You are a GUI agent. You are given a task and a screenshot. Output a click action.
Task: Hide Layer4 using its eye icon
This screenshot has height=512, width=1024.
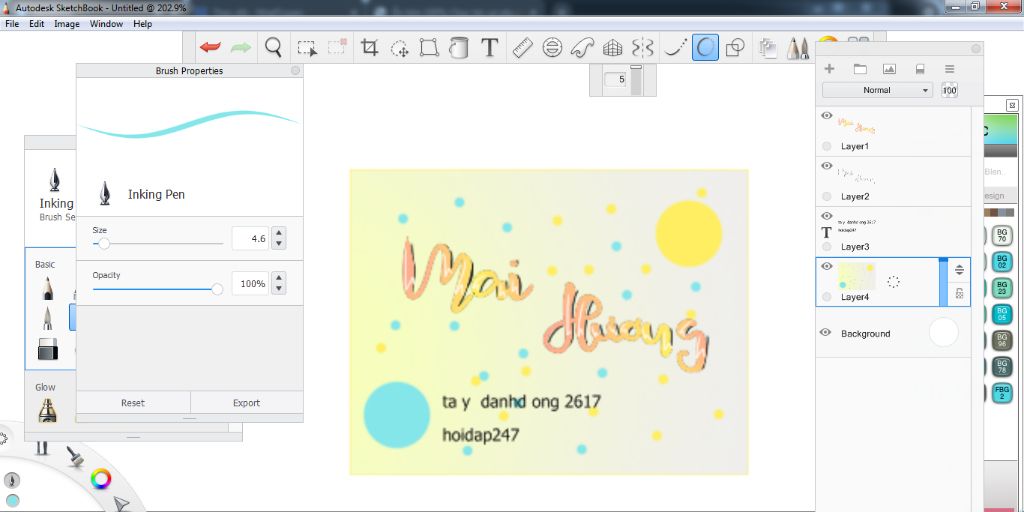(827, 266)
